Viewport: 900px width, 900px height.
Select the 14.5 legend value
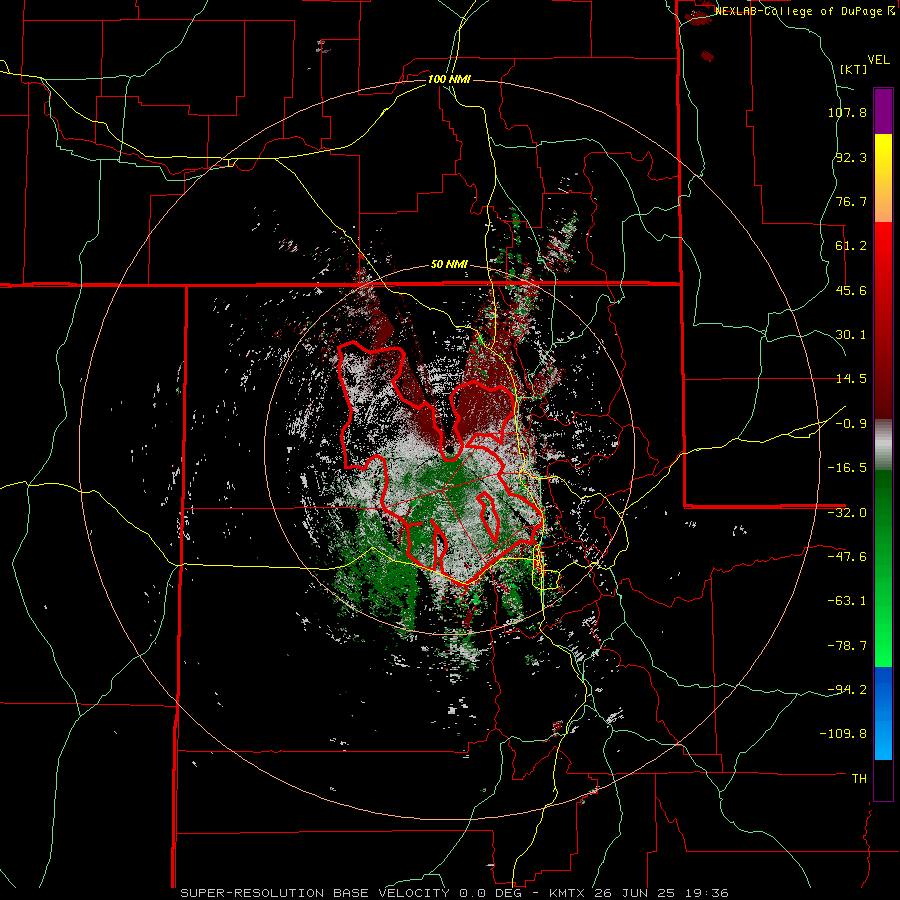coord(851,379)
